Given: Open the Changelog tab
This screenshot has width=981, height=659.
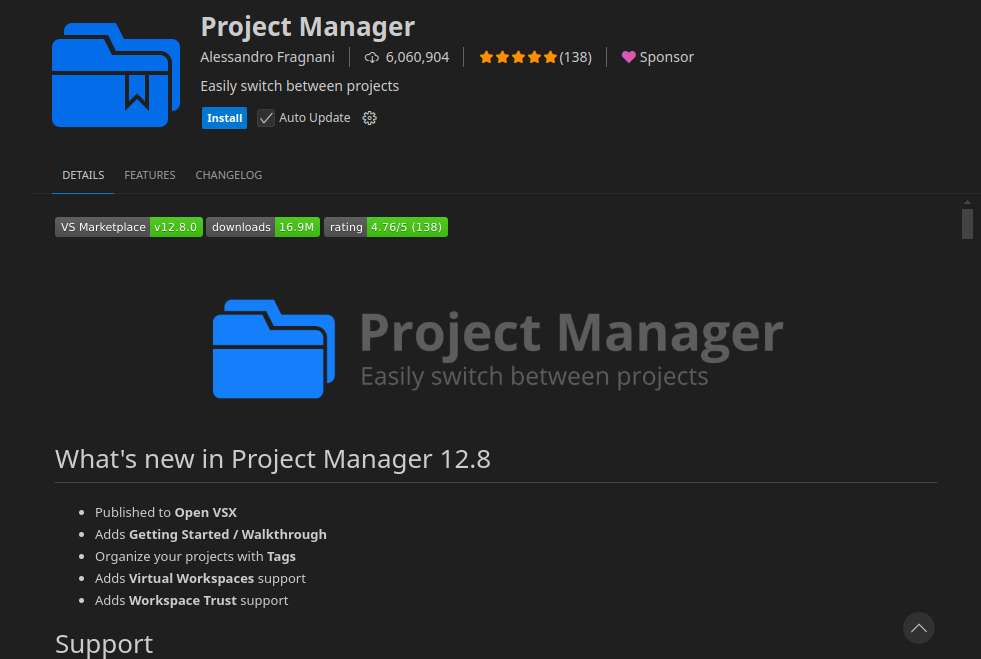Looking at the screenshot, I should (229, 175).
